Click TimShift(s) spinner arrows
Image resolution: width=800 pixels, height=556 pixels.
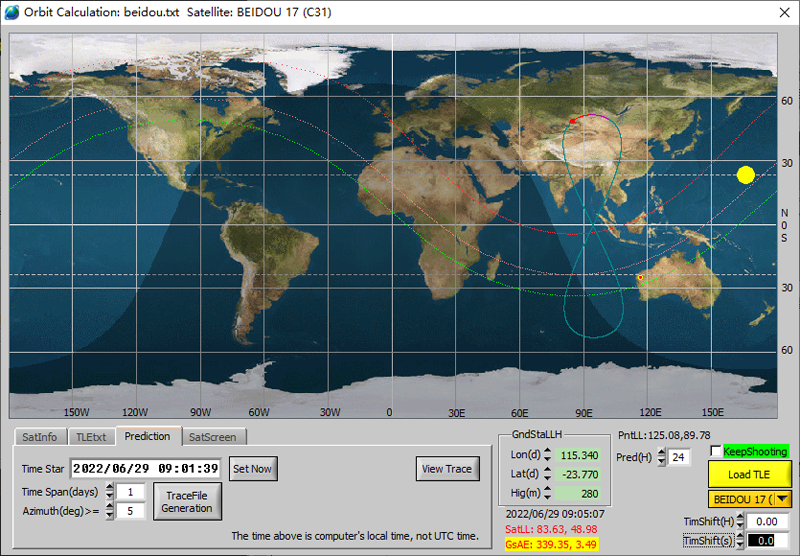[740, 541]
